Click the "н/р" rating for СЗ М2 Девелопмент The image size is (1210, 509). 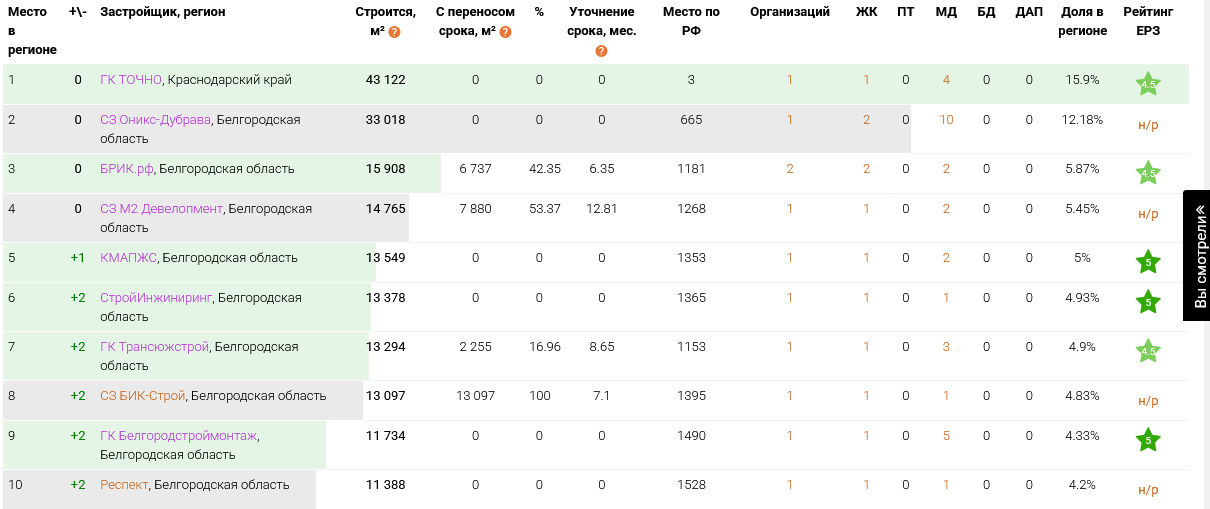coord(1148,214)
